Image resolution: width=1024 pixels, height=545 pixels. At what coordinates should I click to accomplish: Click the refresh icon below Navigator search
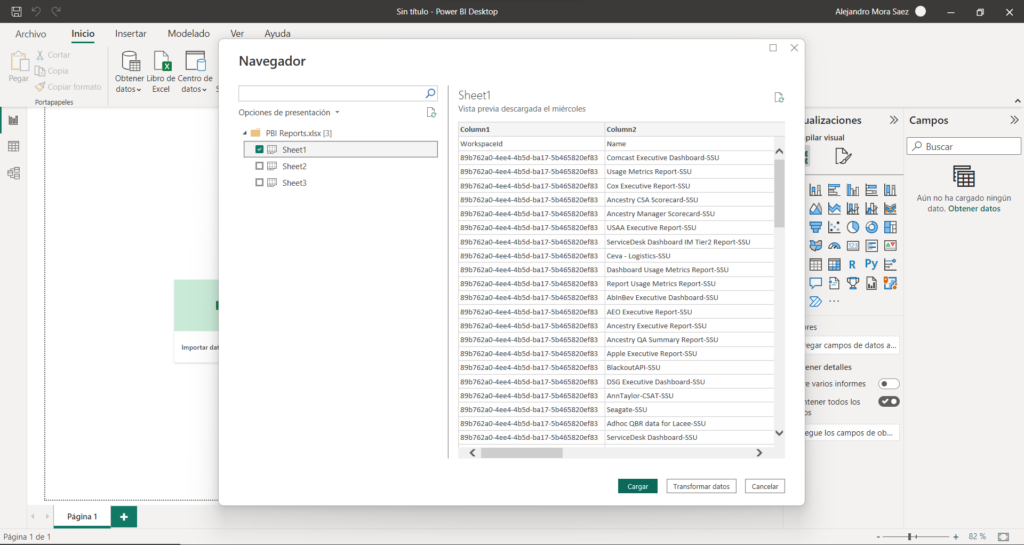coord(431,113)
